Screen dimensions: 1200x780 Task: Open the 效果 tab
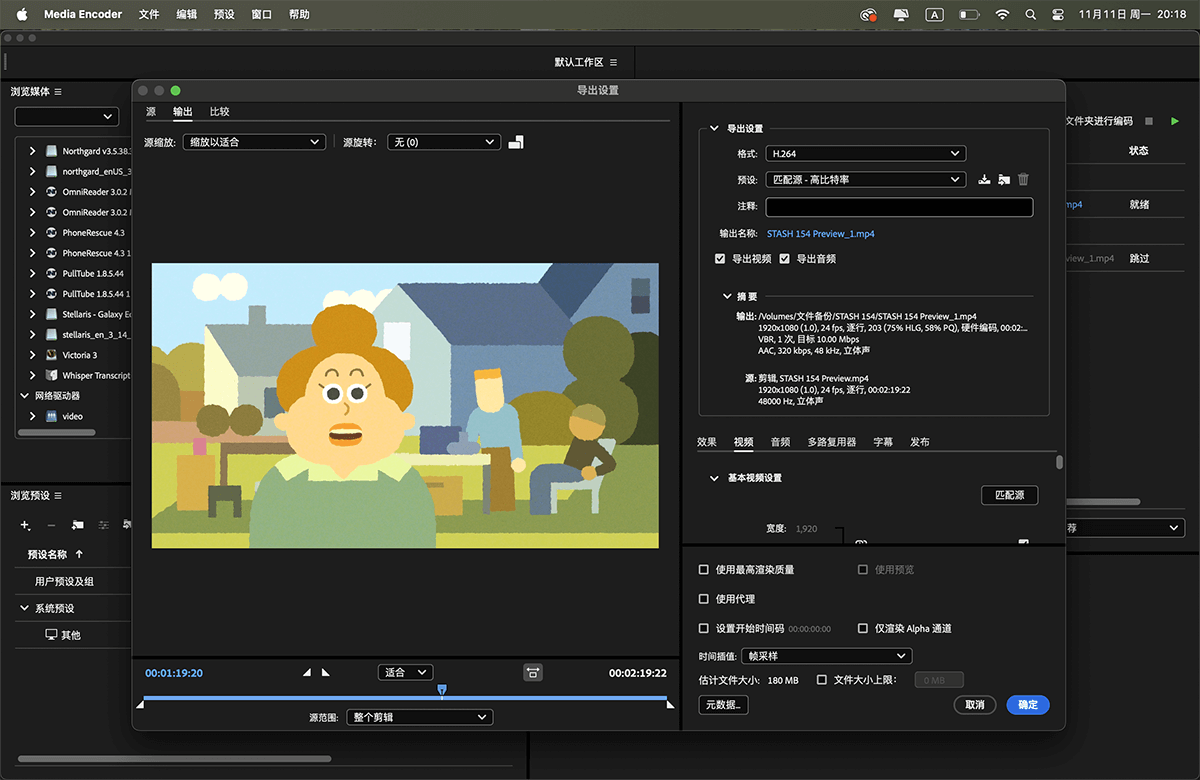[707, 442]
